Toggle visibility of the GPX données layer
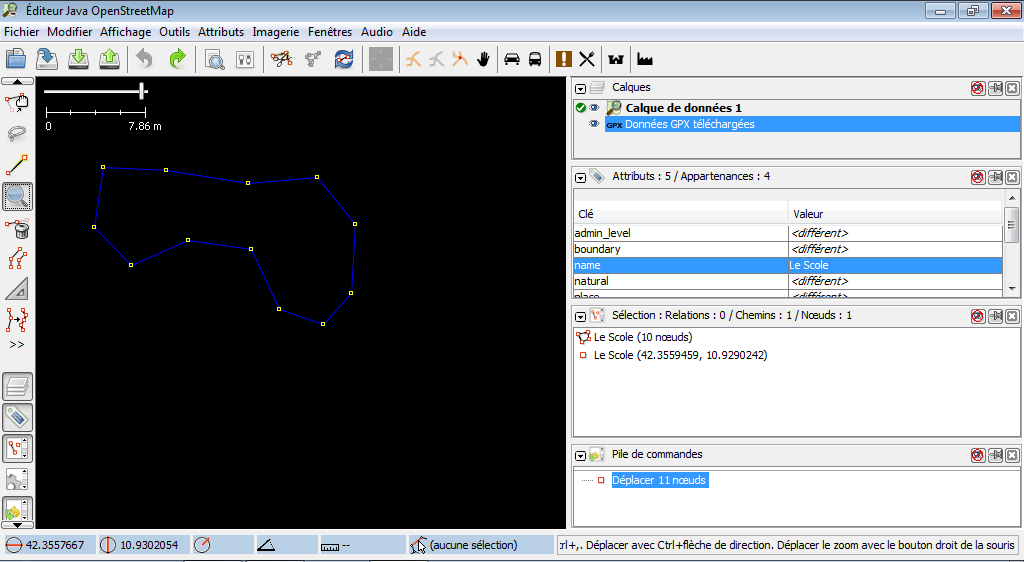 tap(594, 124)
